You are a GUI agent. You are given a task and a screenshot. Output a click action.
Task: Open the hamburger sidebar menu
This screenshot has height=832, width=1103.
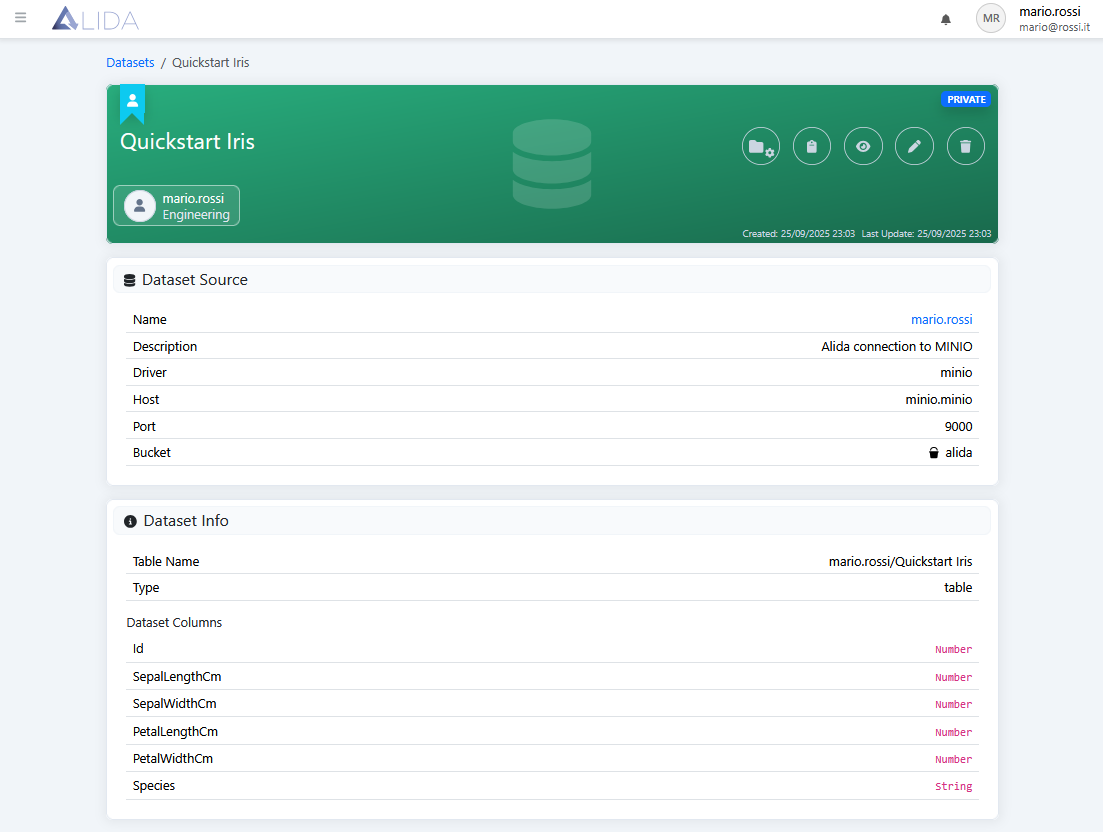tap(20, 18)
